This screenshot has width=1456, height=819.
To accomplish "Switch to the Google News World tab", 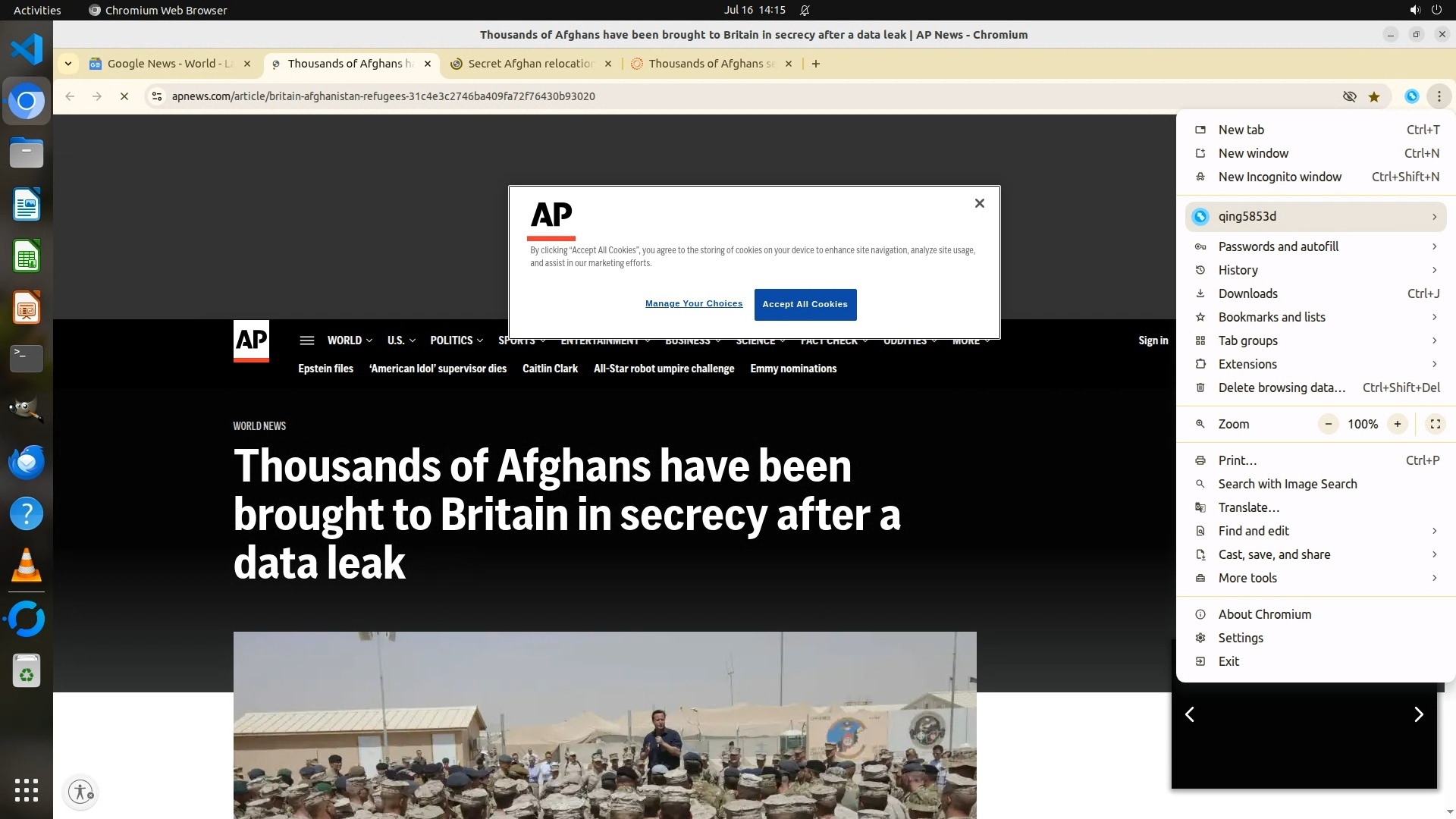I will click(x=170, y=64).
